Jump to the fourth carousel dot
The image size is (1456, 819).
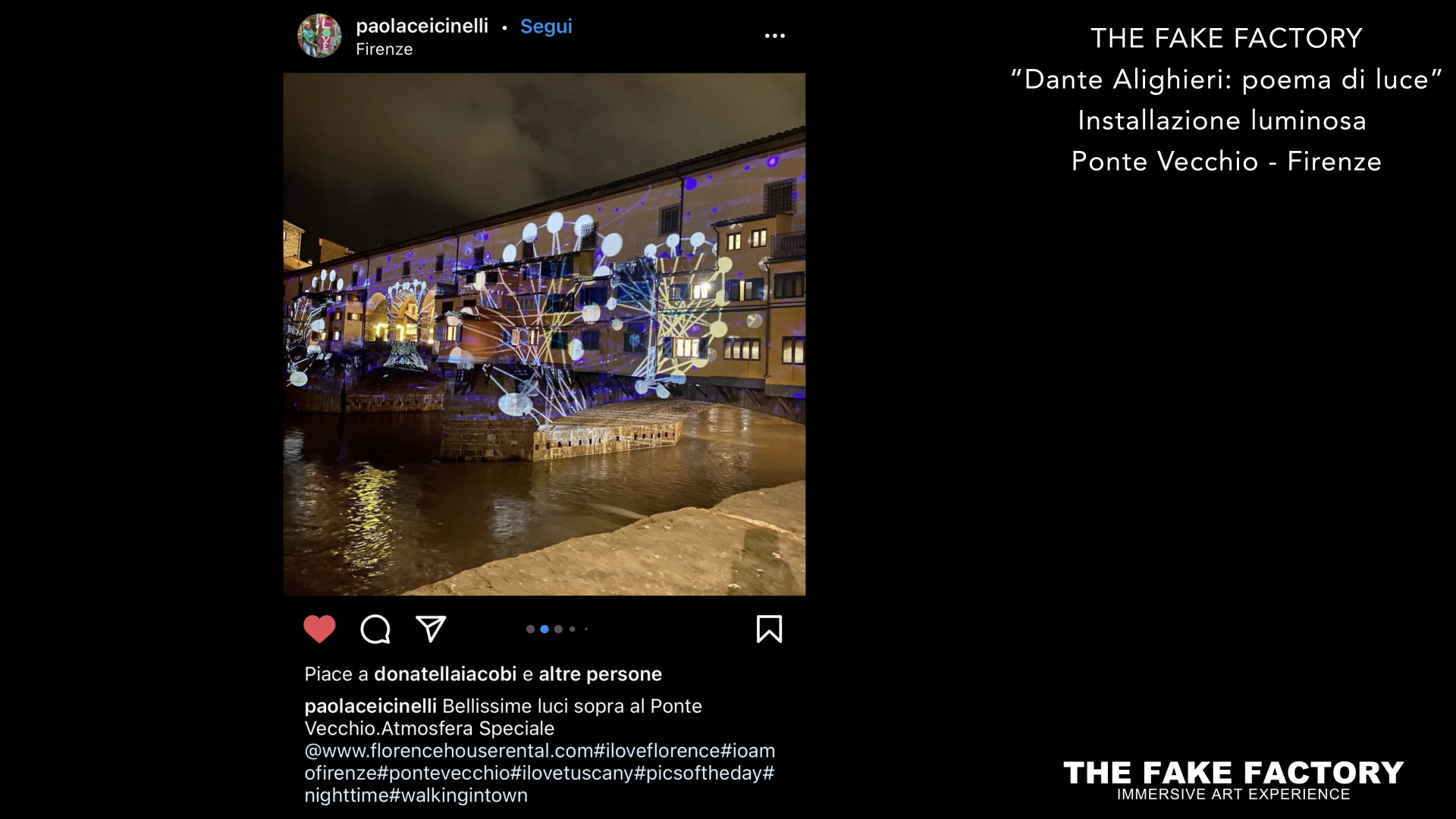click(x=573, y=629)
